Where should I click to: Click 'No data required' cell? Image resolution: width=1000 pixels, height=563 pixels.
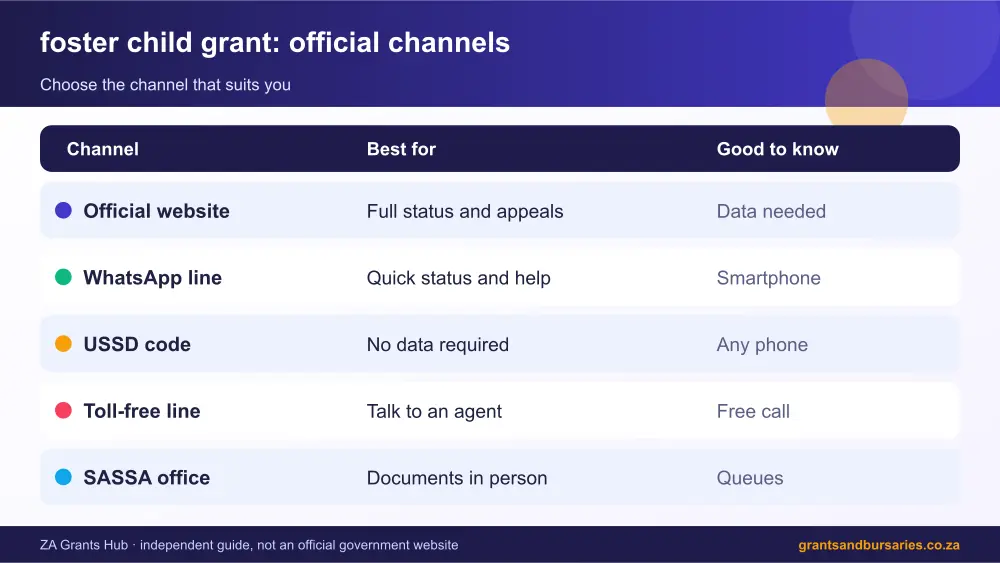(438, 345)
